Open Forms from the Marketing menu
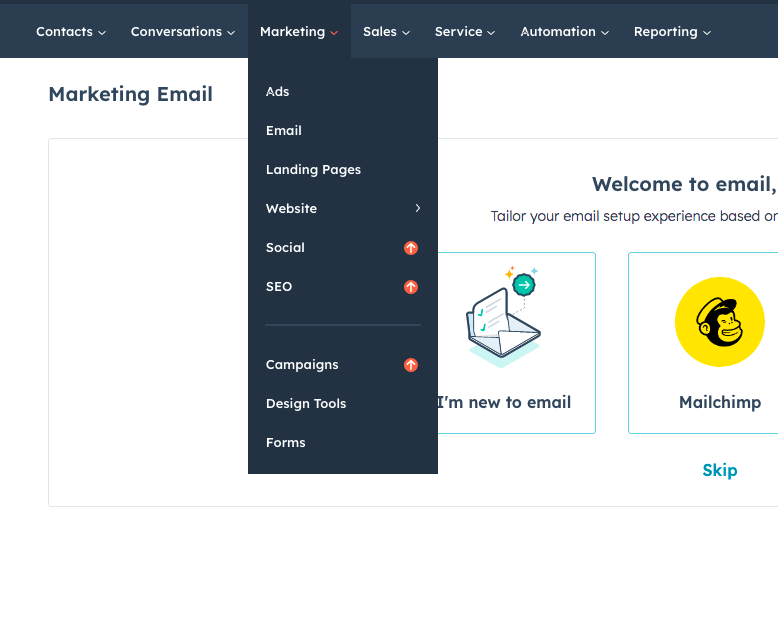Image resolution: width=778 pixels, height=620 pixels. pyautogui.click(x=285, y=442)
